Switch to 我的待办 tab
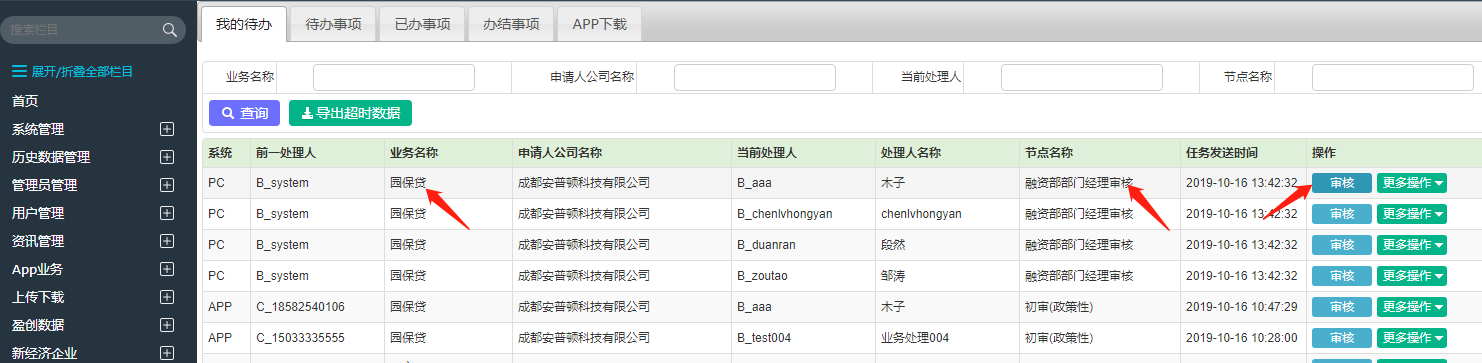 click(x=243, y=24)
